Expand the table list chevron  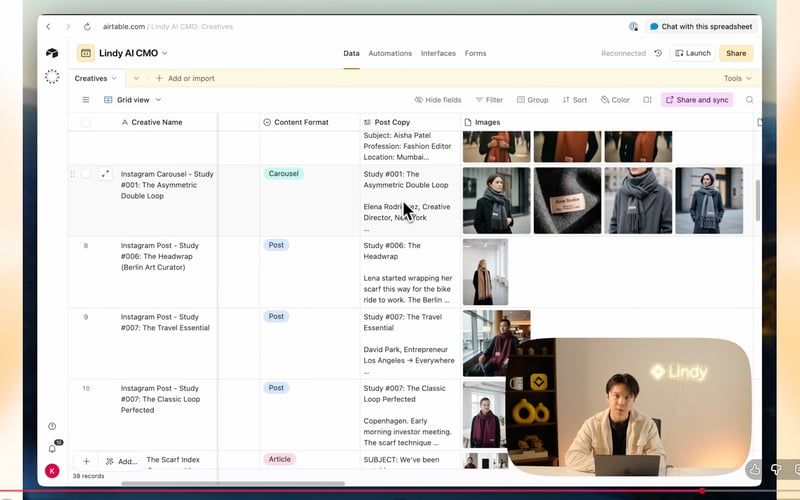pyautogui.click(x=136, y=79)
